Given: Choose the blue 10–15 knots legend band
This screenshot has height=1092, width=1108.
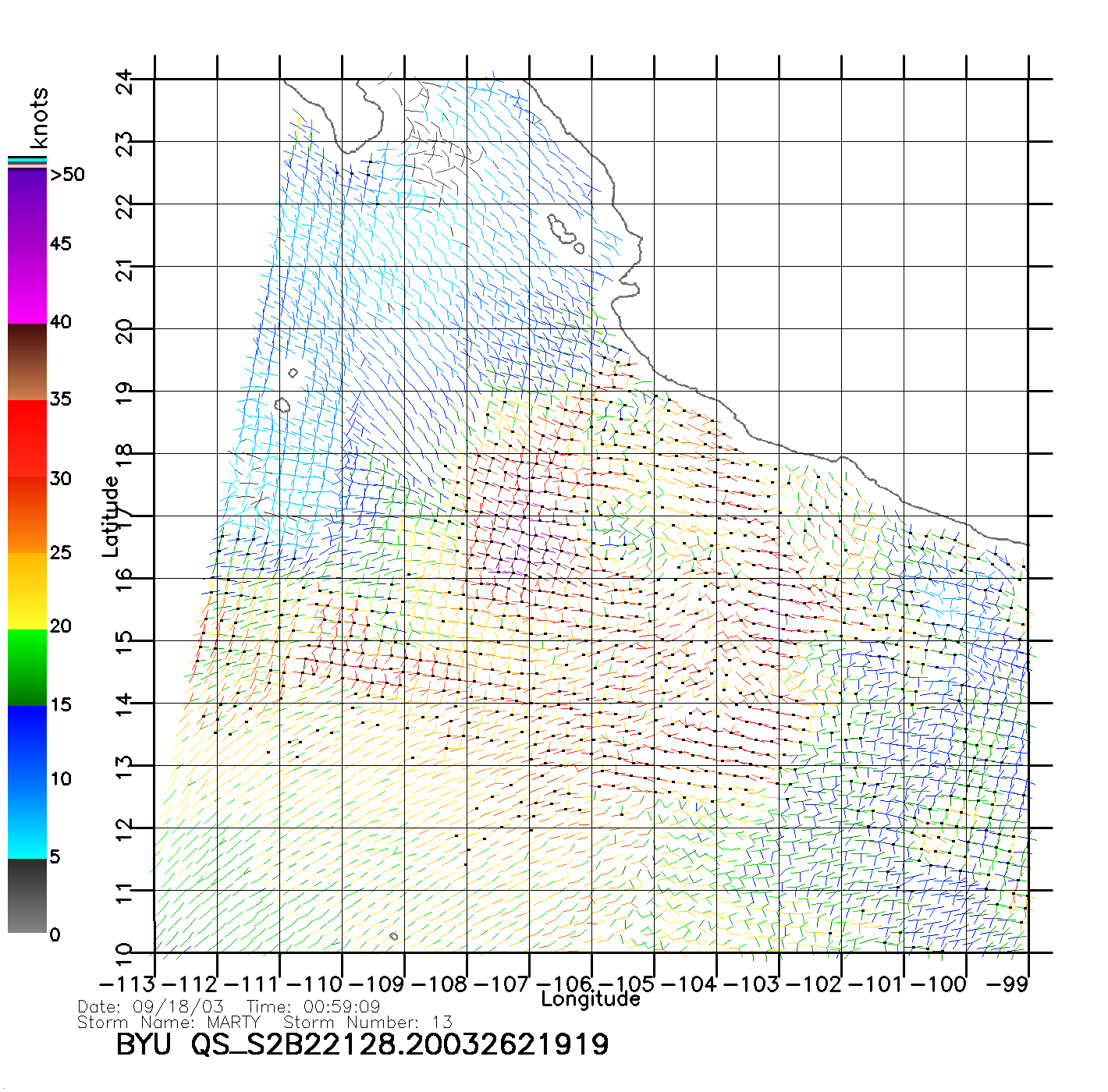Looking at the screenshot, I should (27, 743).
